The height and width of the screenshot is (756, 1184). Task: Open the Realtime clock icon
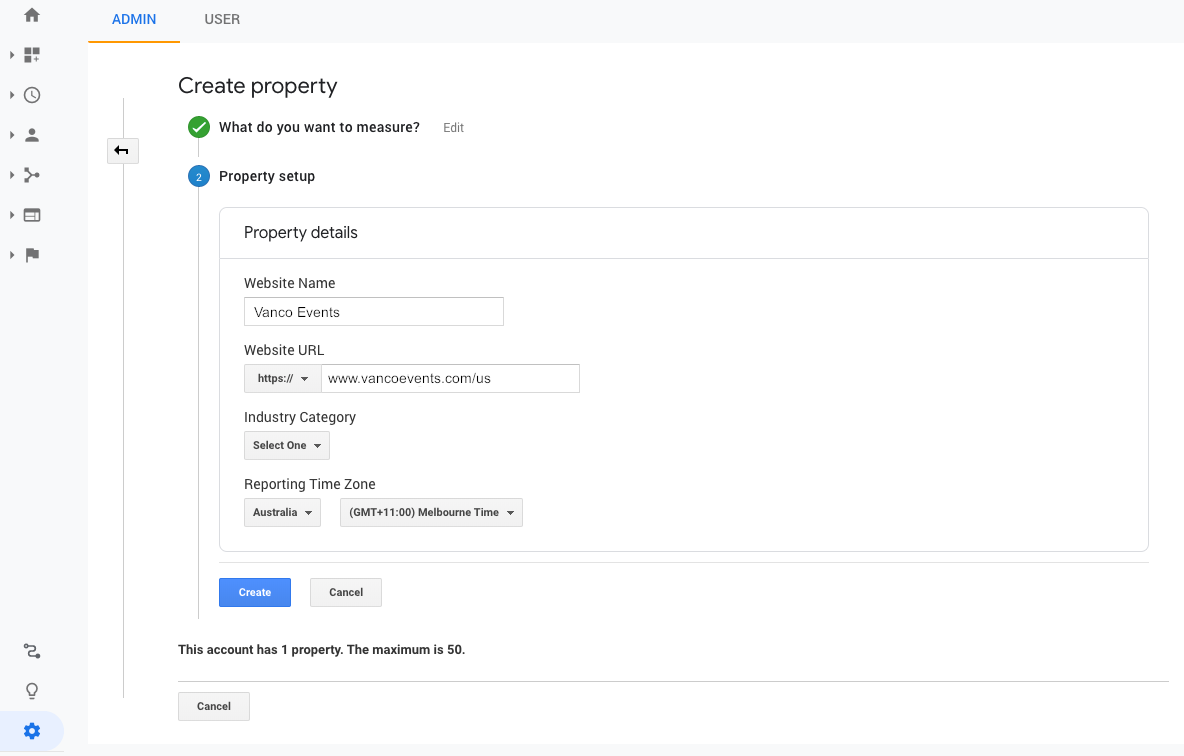click(x=32, y=95)
